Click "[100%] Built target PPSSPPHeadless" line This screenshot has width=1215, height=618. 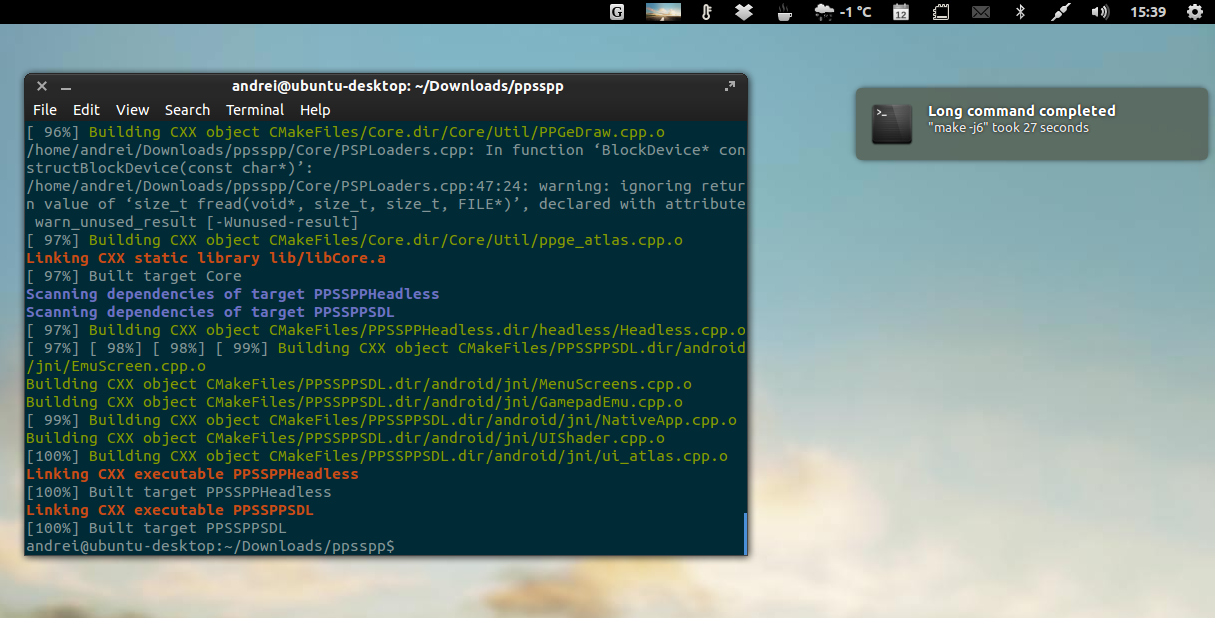click(x=178, y=492)
